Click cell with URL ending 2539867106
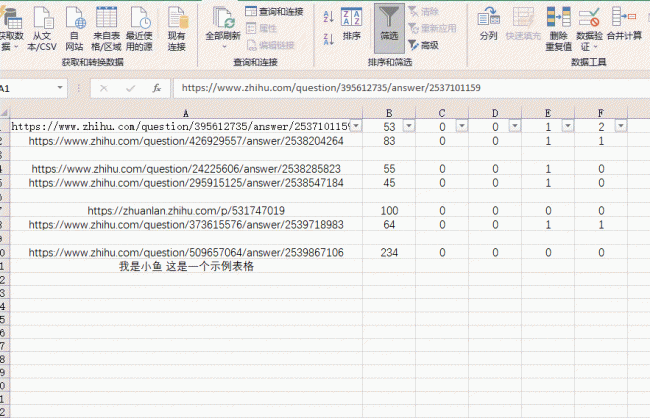This screenshot has height=418, width=650. 186,253
